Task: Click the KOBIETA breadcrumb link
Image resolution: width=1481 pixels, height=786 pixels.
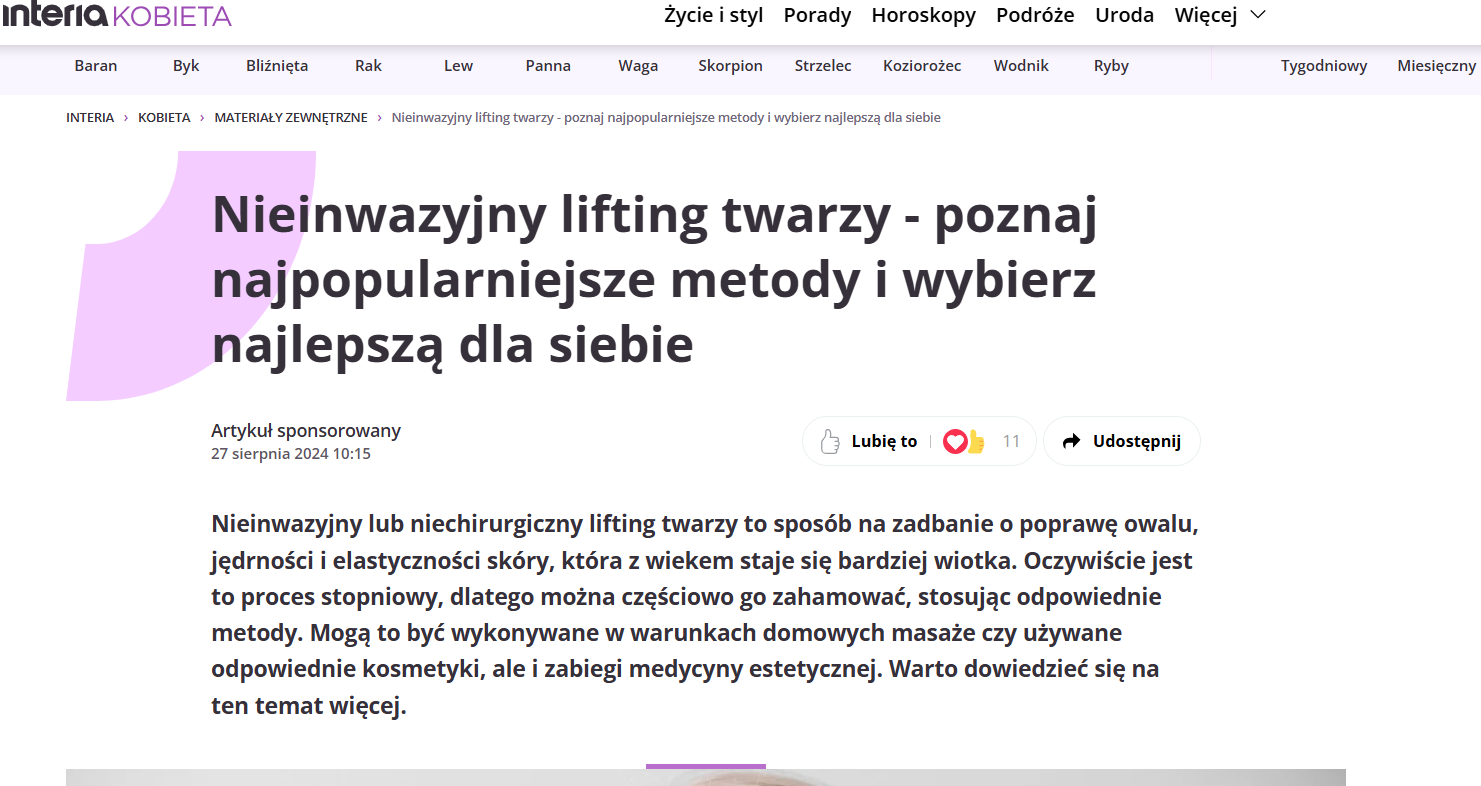Action: pyautogui.click(x=164, y=118)
